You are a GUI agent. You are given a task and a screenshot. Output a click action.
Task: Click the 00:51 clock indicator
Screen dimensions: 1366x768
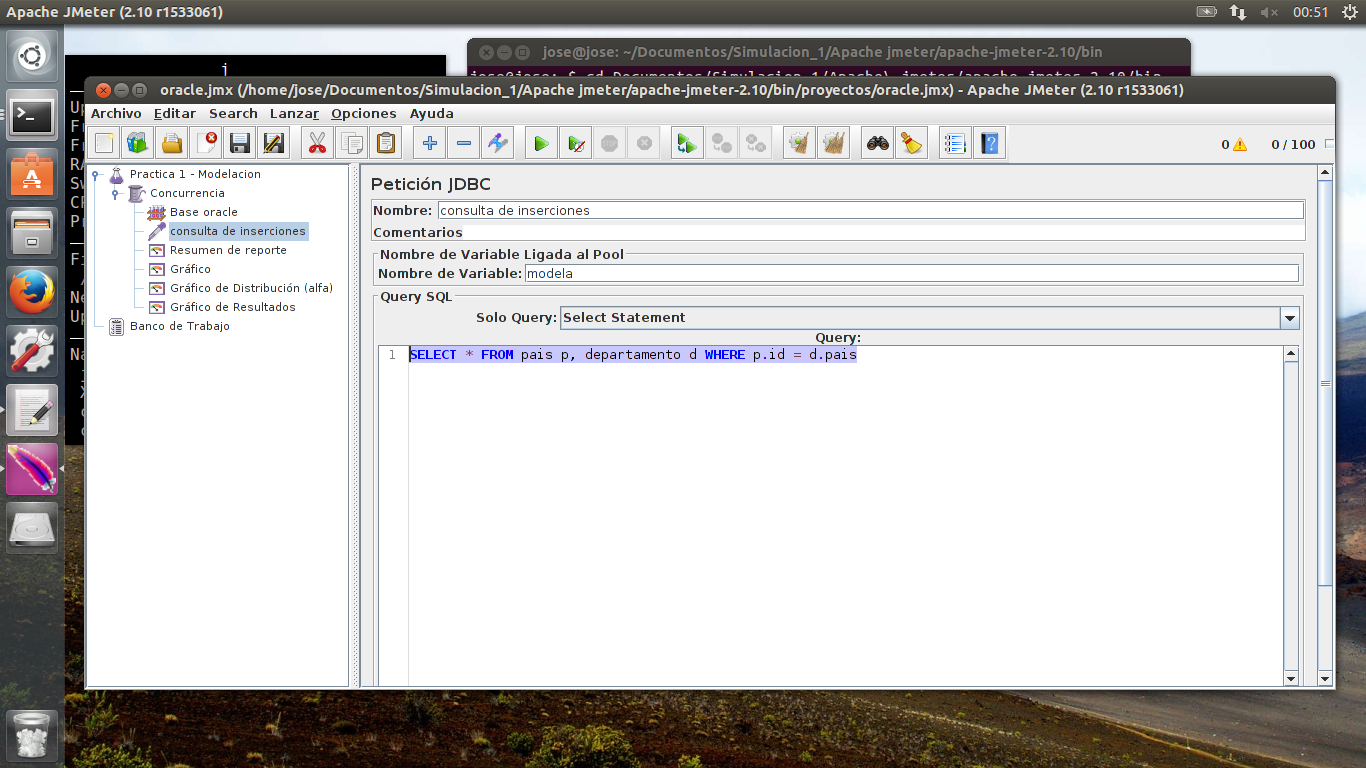click(x=1310, y=12)
